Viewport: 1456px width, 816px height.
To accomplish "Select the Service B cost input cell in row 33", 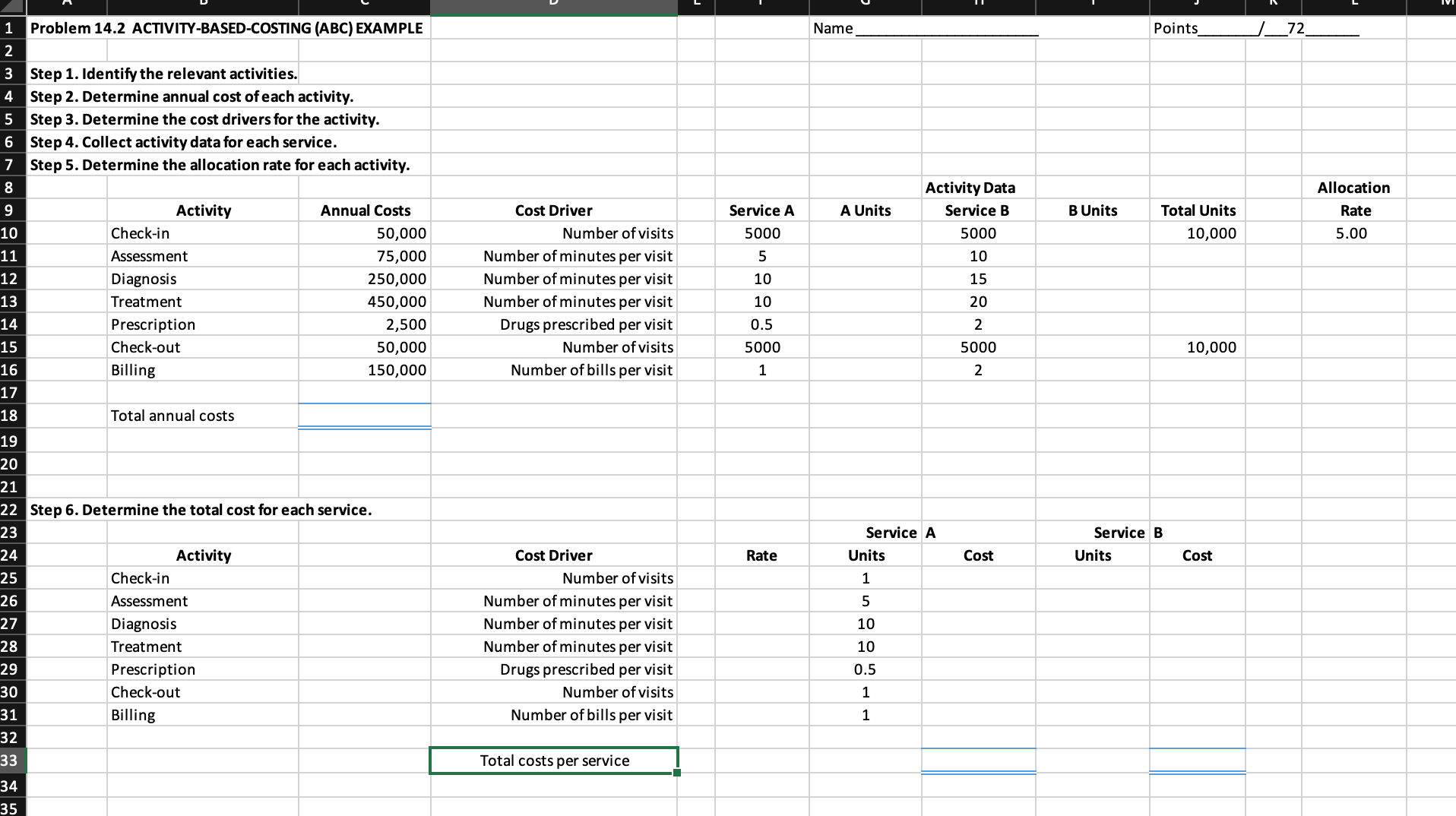I will point(1198,760).
